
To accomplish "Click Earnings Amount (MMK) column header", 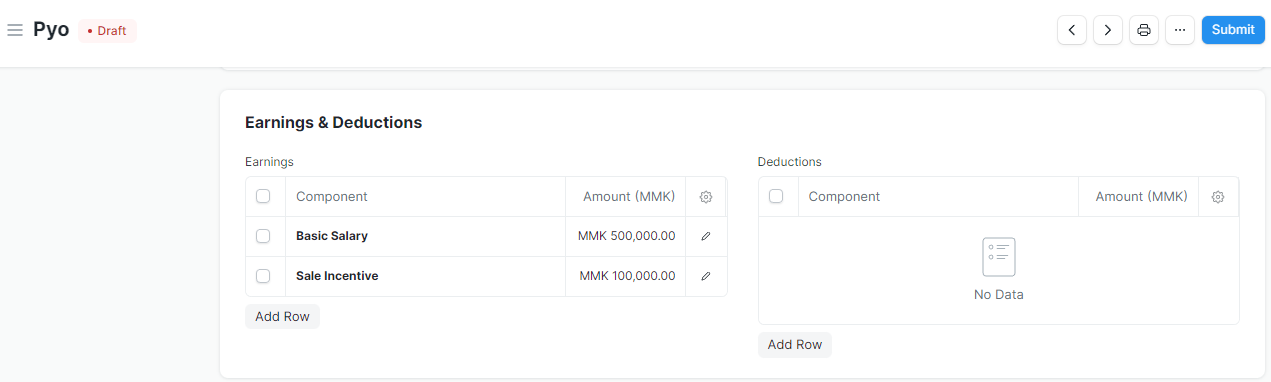I will pos(626,197).
